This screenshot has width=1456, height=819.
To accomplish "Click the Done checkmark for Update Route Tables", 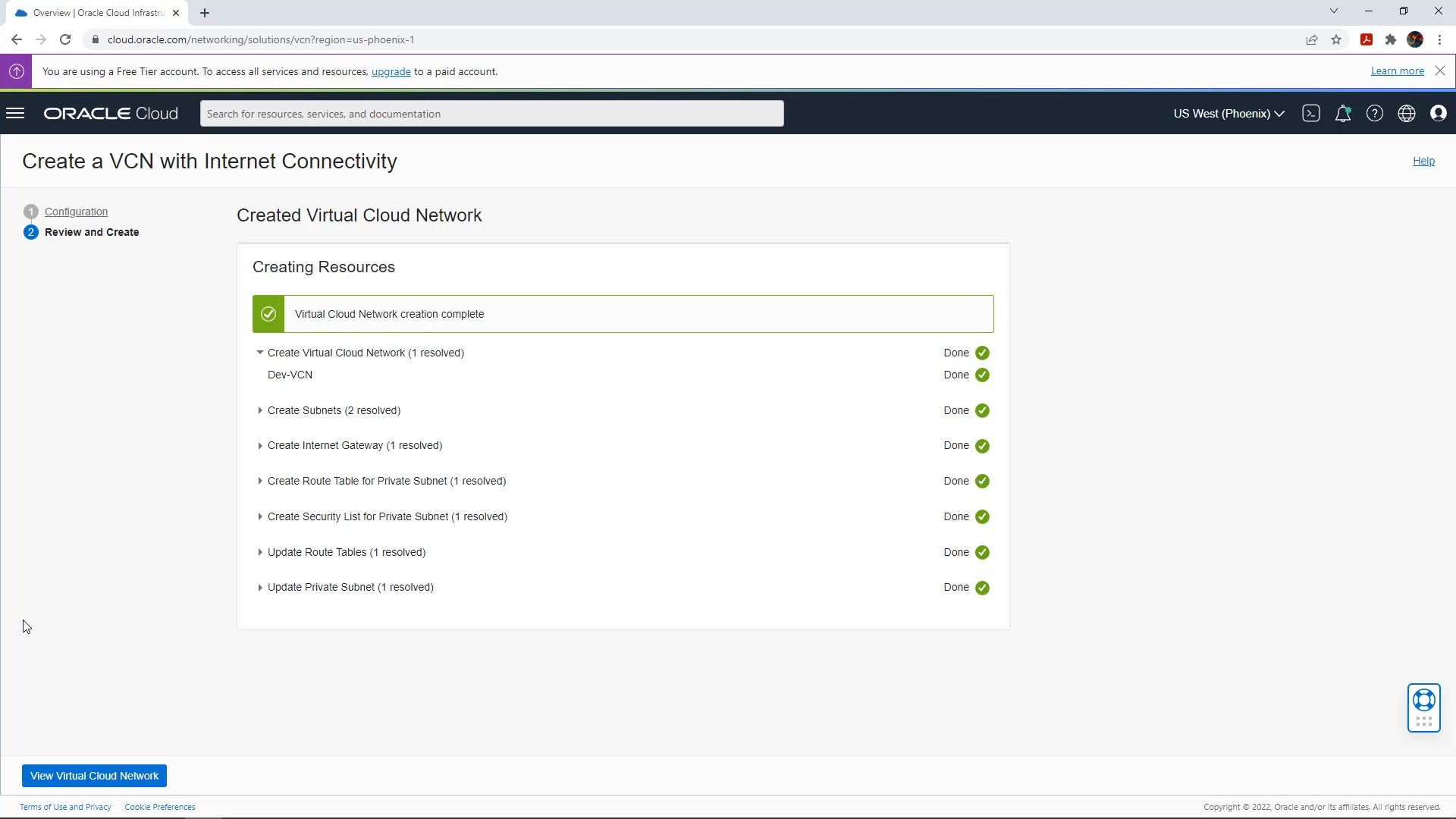I will [x=982, y=552].
